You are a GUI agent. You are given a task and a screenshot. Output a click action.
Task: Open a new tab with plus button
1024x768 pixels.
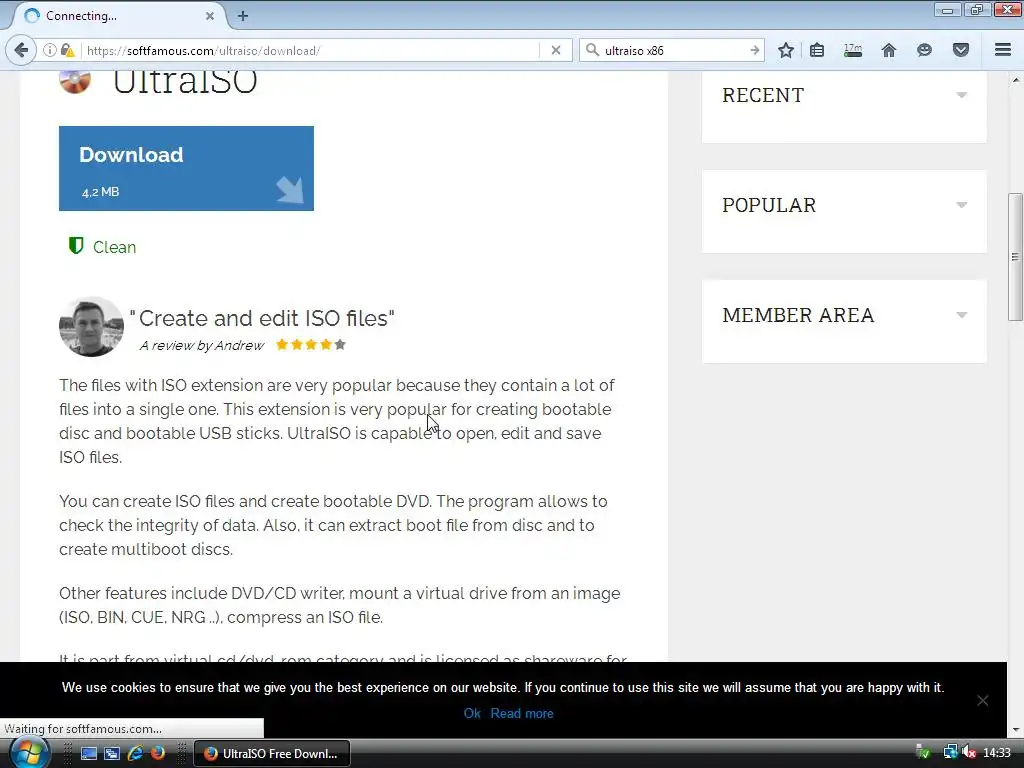click(243, 16)
